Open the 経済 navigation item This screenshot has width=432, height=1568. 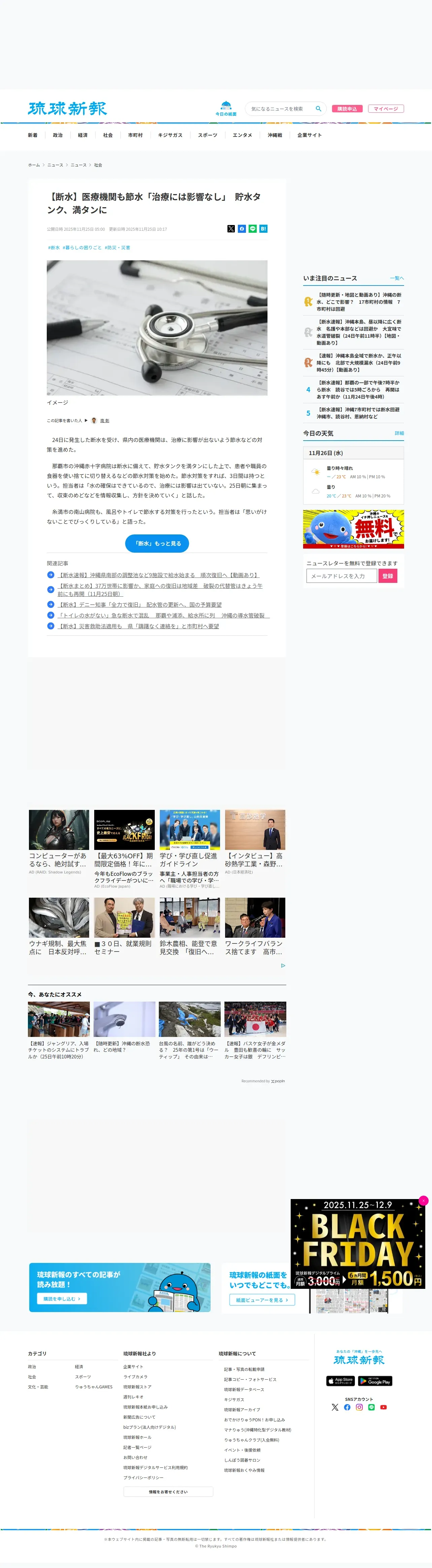[83, 135]
